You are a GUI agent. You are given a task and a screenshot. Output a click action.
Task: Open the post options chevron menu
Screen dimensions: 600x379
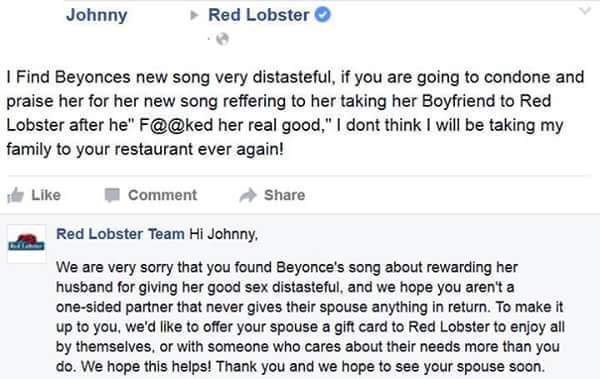point(585,10)
